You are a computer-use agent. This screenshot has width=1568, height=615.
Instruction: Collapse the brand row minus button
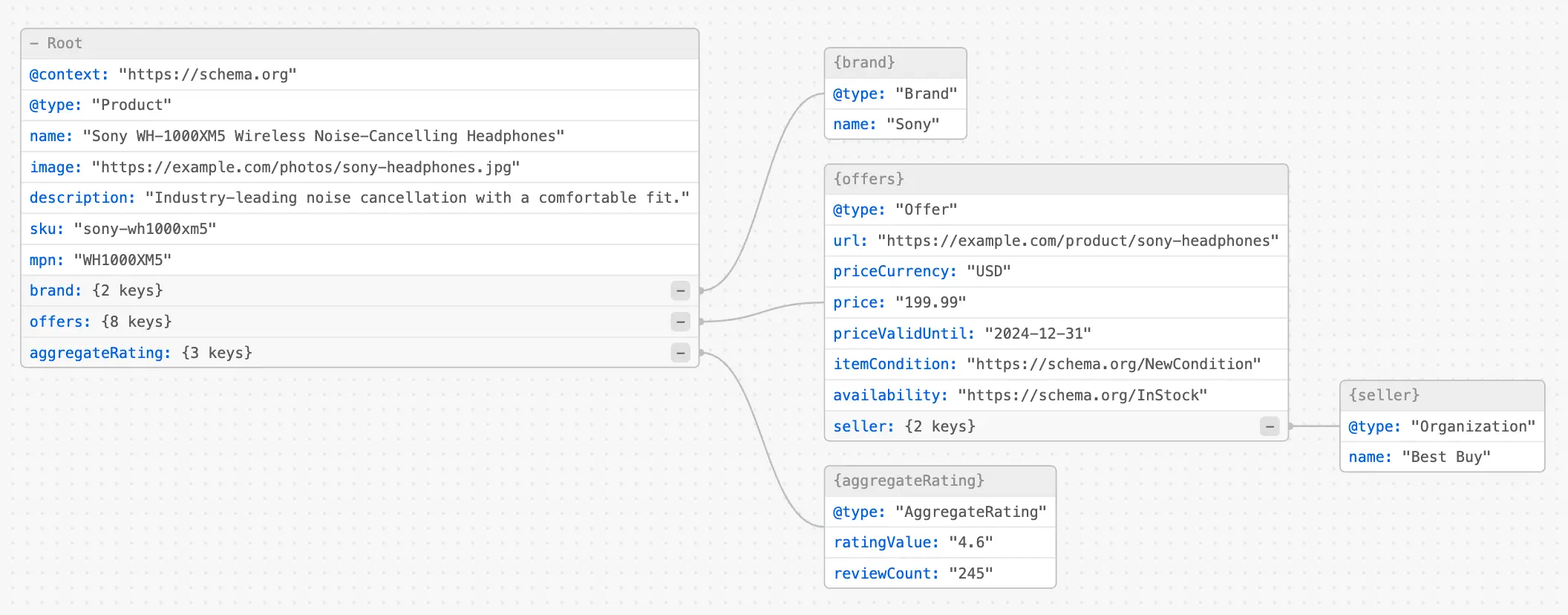680,290
